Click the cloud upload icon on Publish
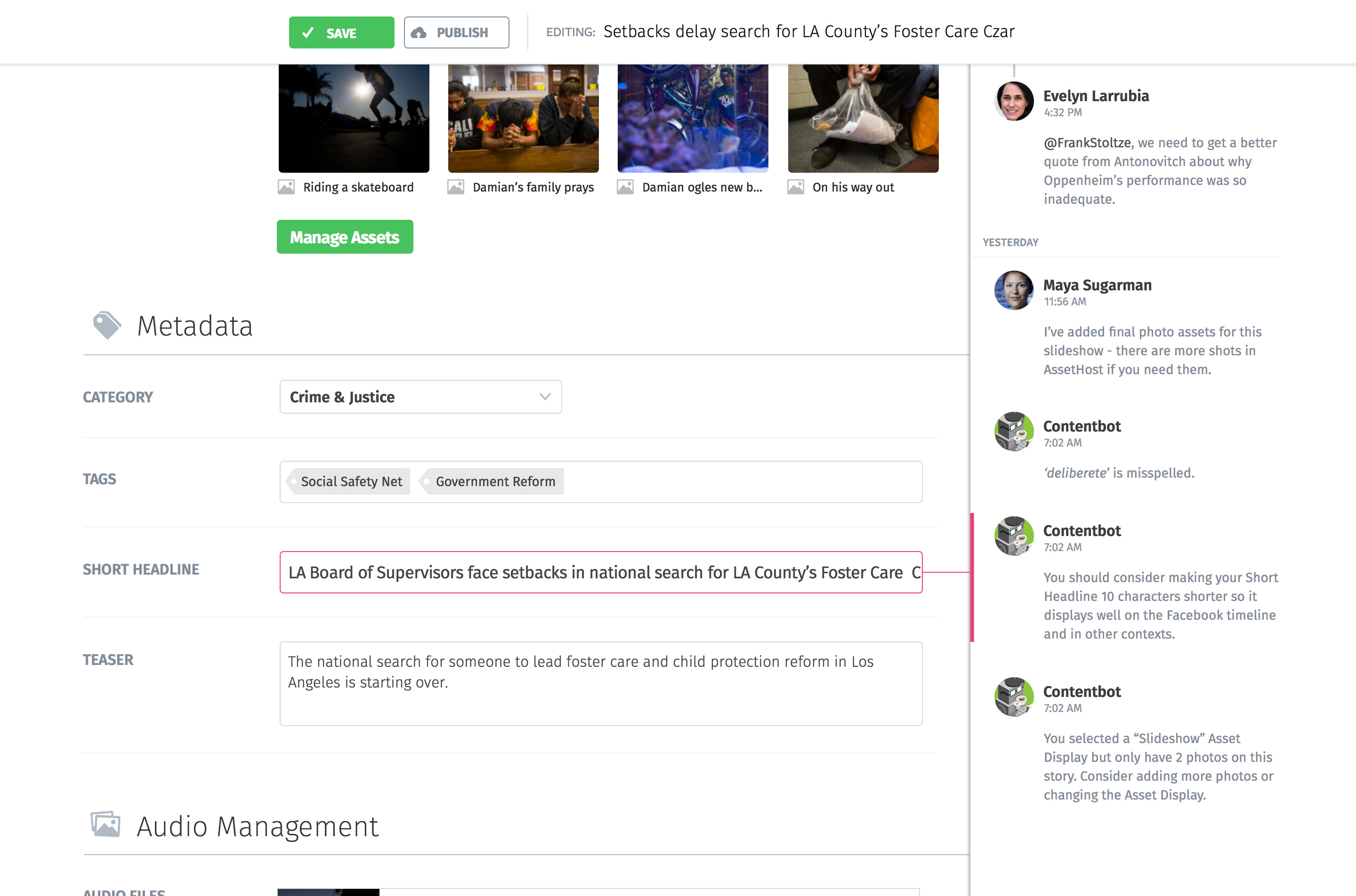The image size is (1356, 896). pos(419,32)
